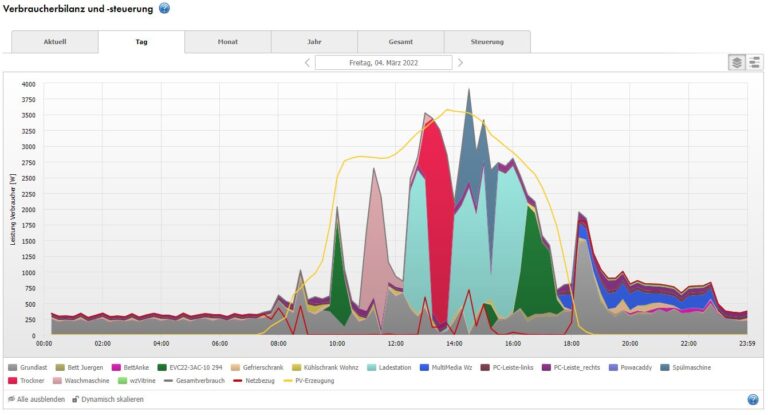
Task: Go to previous day arrow
Action: click(308, 62)
